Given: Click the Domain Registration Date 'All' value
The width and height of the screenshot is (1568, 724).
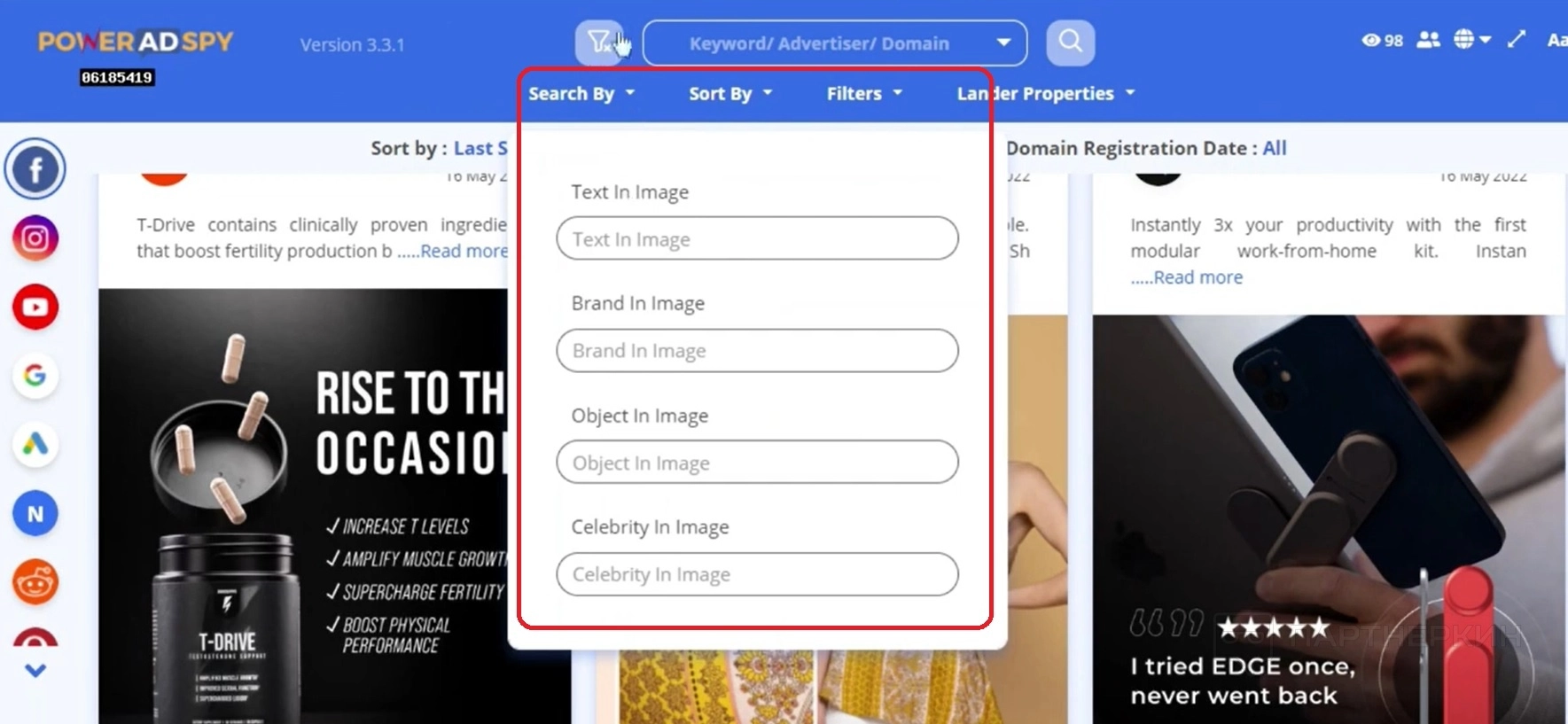Looking at the screenshot, I should pos(1275,148).
